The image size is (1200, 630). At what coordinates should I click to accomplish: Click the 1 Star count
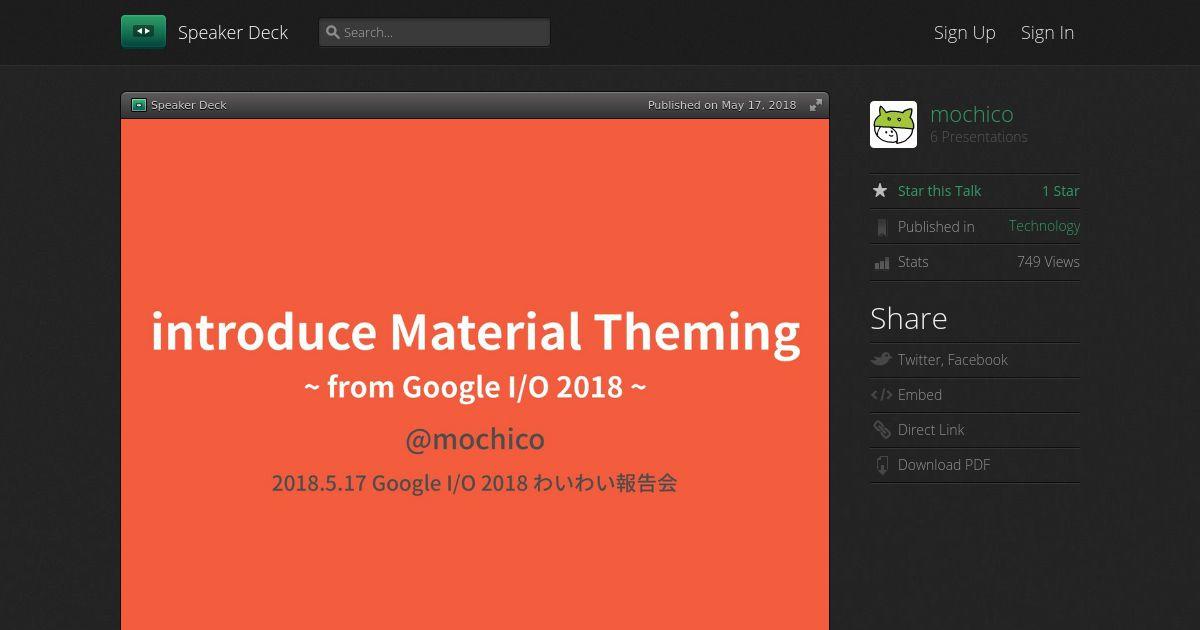point(1060,191)
